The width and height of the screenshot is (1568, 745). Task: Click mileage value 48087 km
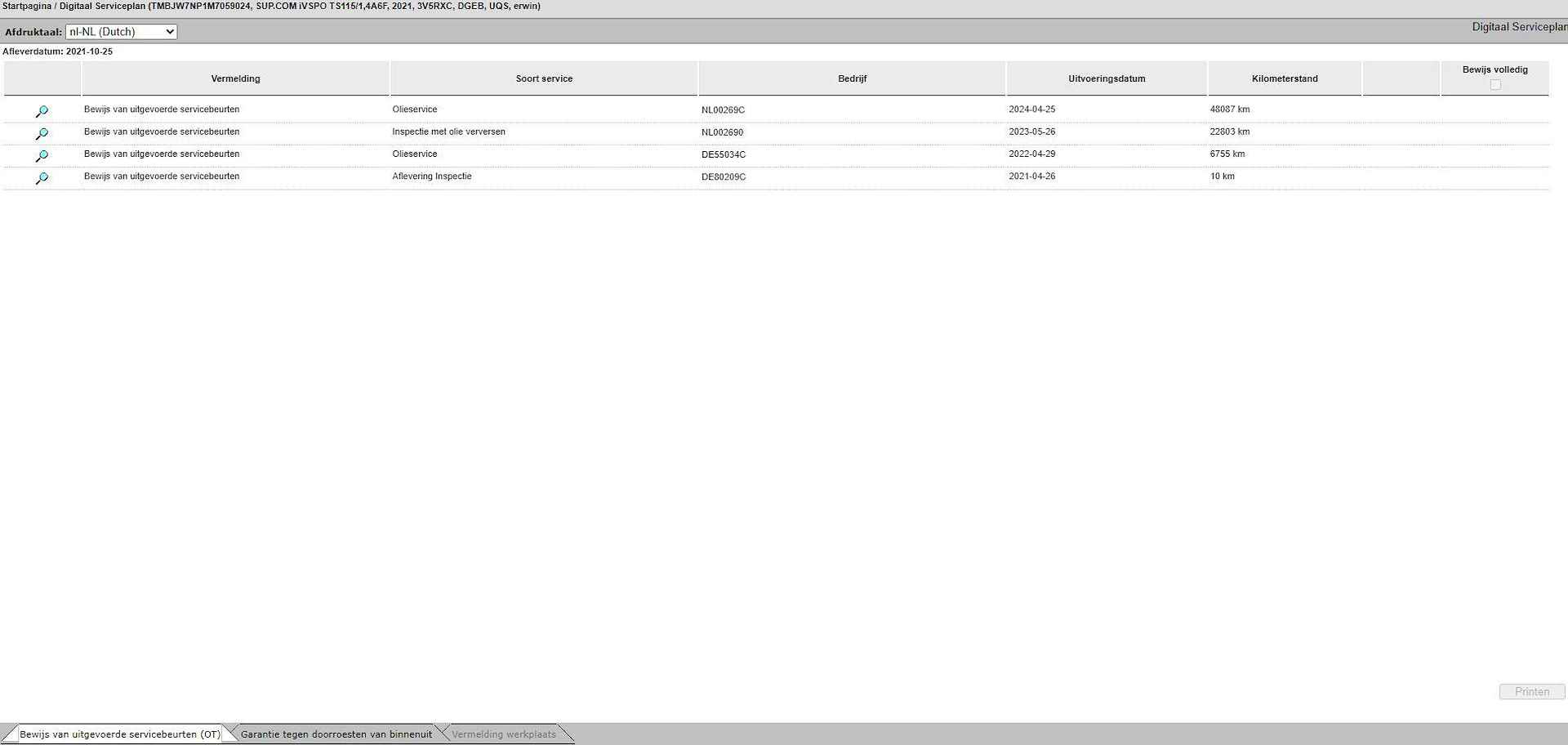point(1229,109)
